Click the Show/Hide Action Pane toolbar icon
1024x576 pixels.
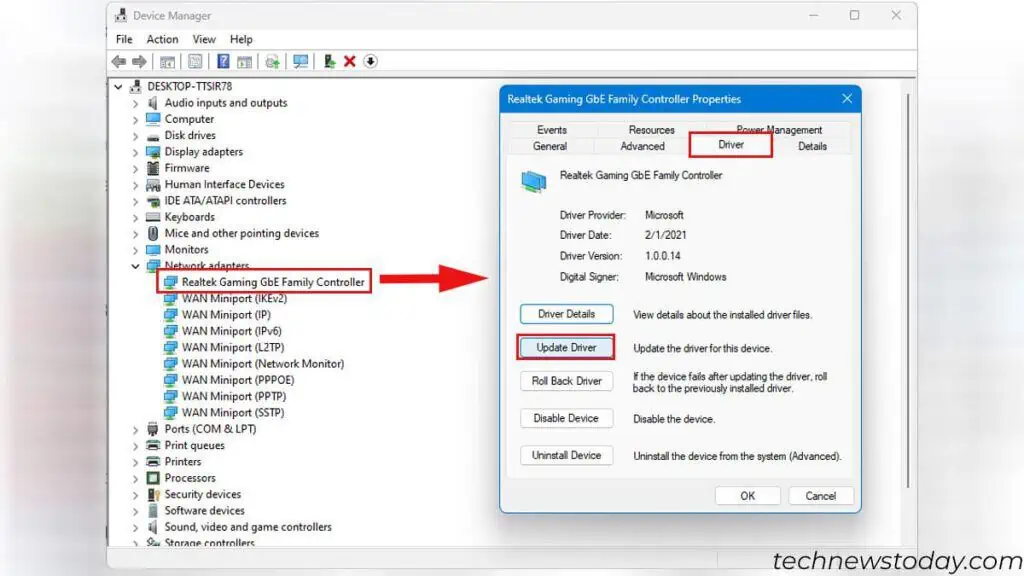point(244,61)
